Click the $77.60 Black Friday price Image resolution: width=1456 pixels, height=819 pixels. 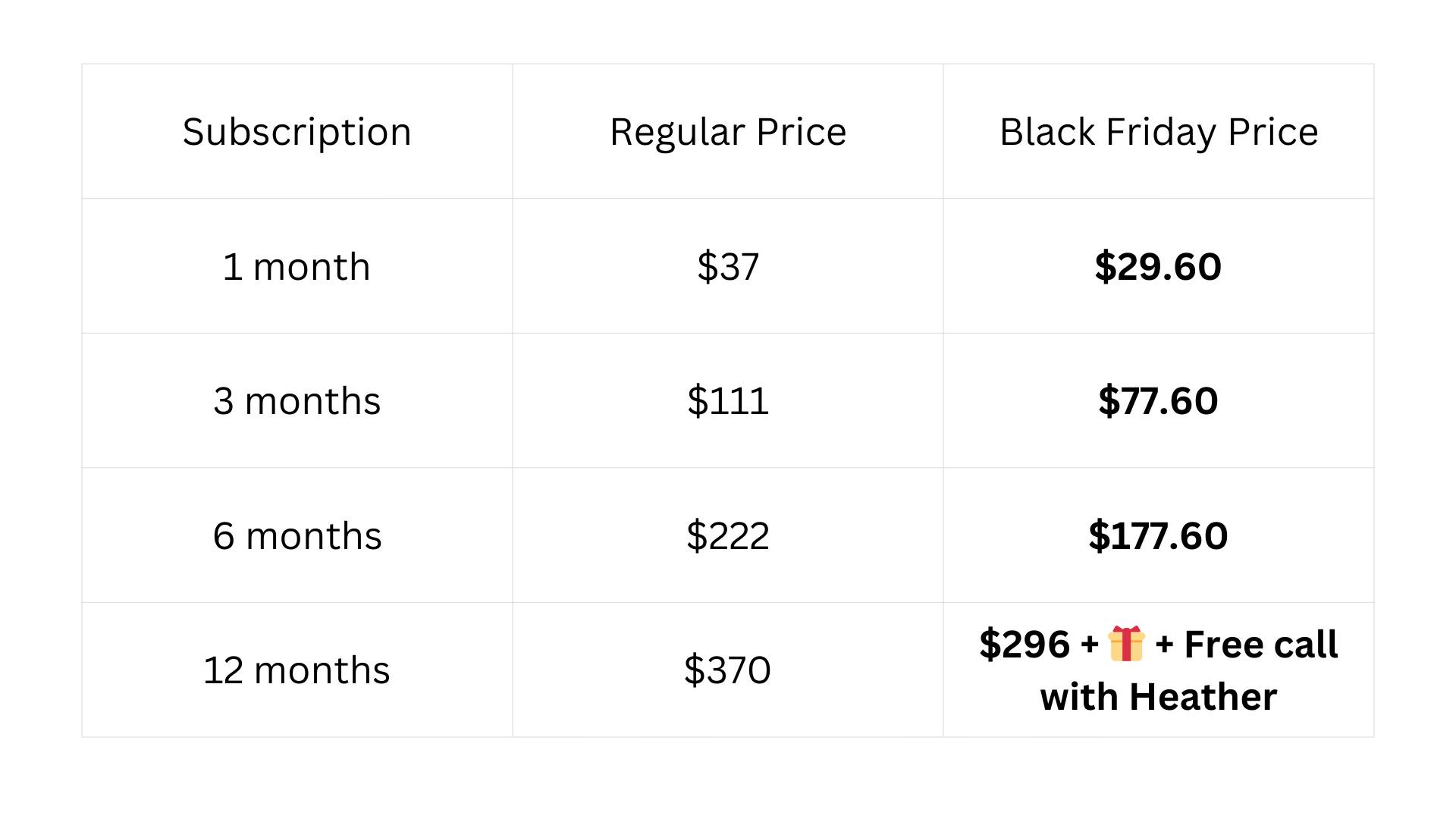point(1158,401)
